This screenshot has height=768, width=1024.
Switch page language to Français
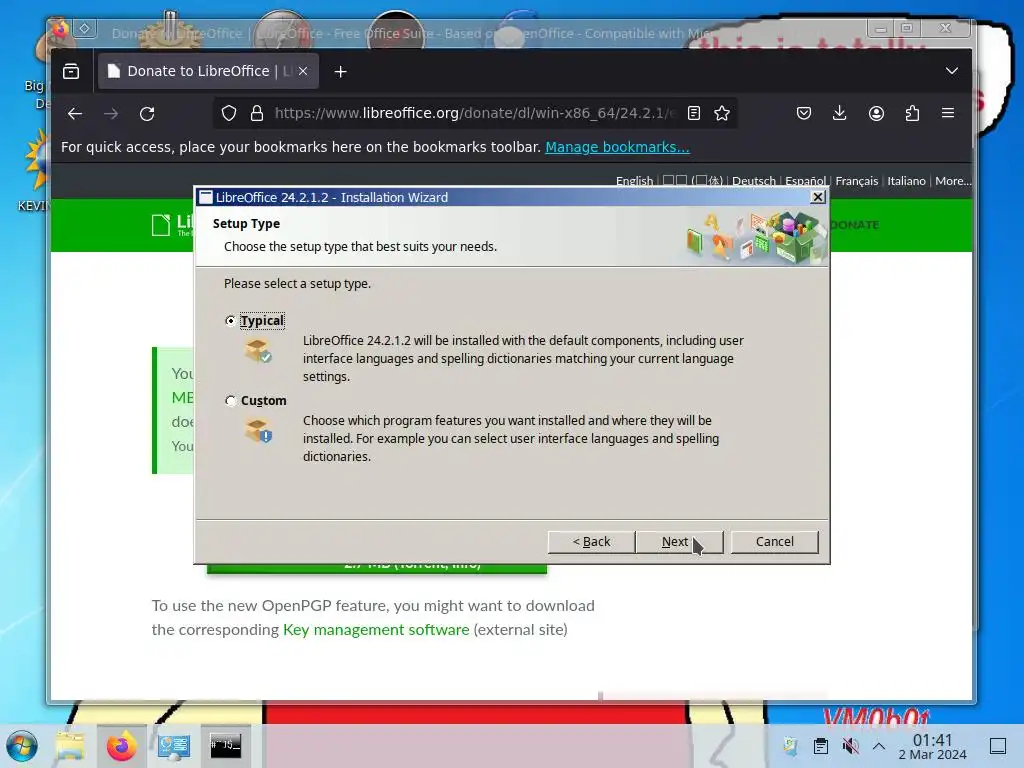tap(856, 181)
